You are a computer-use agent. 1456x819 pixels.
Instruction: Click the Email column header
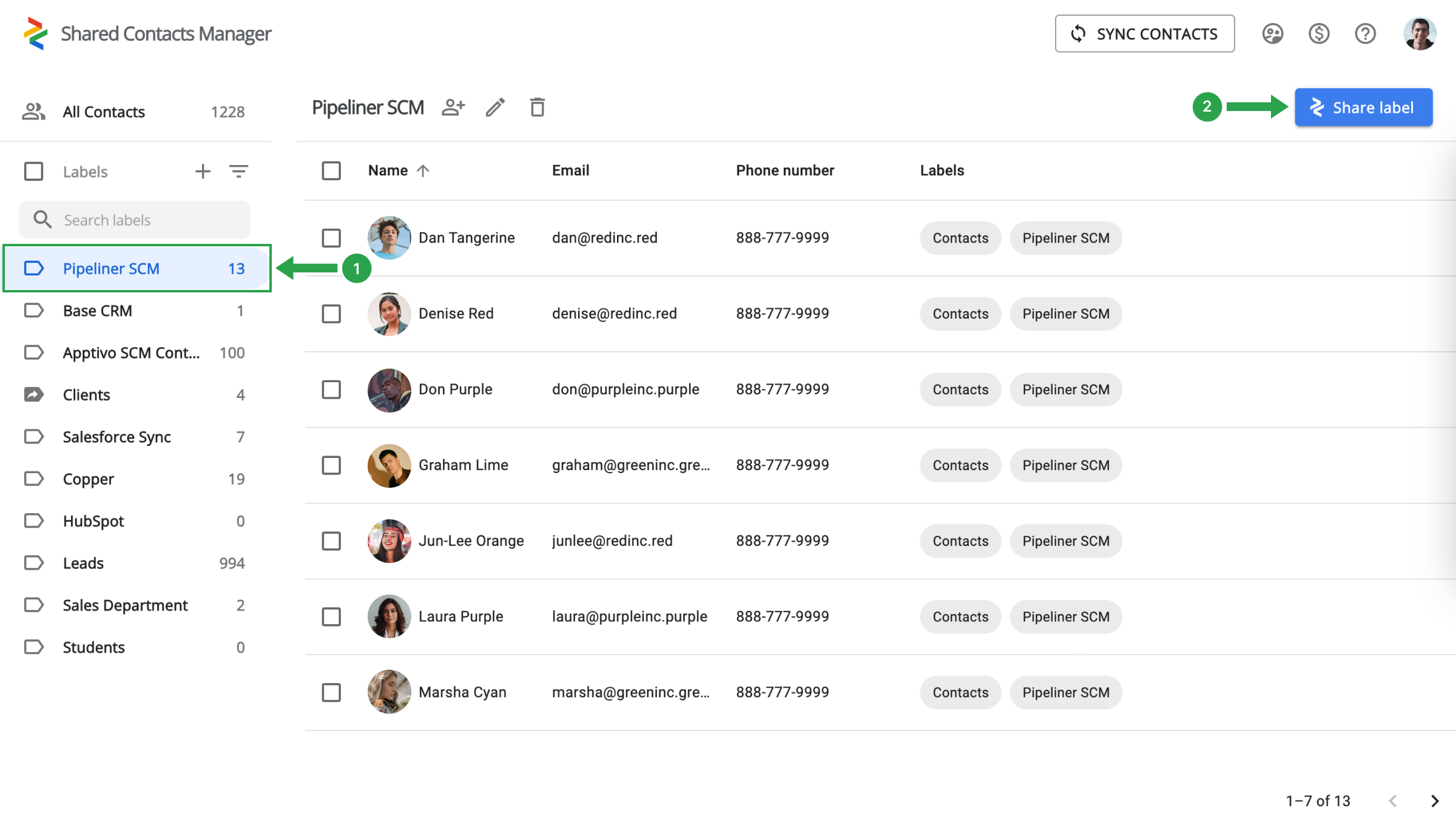click(x=570, y=170)
